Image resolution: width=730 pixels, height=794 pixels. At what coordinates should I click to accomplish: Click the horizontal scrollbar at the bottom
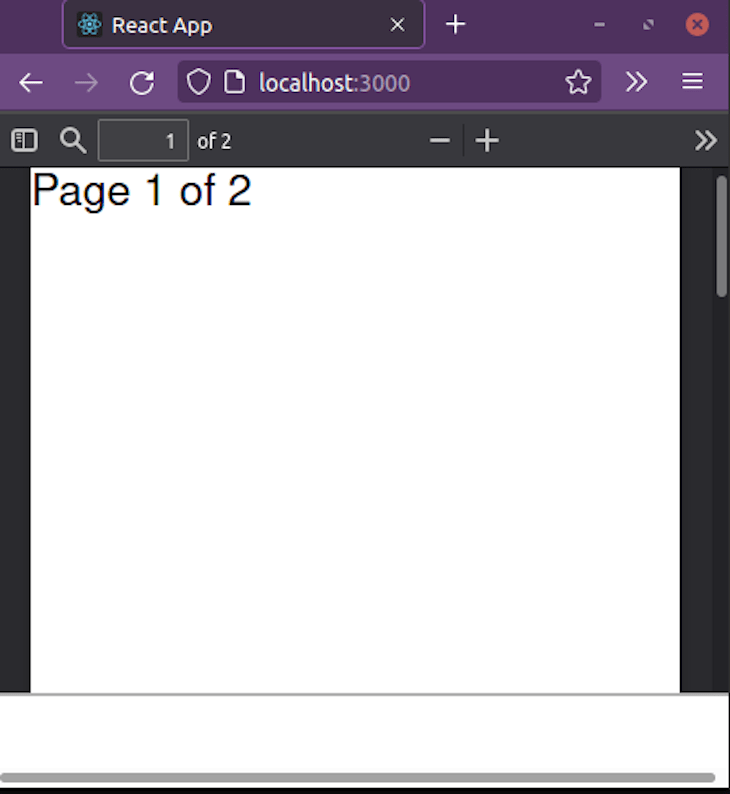coord(357,777)
